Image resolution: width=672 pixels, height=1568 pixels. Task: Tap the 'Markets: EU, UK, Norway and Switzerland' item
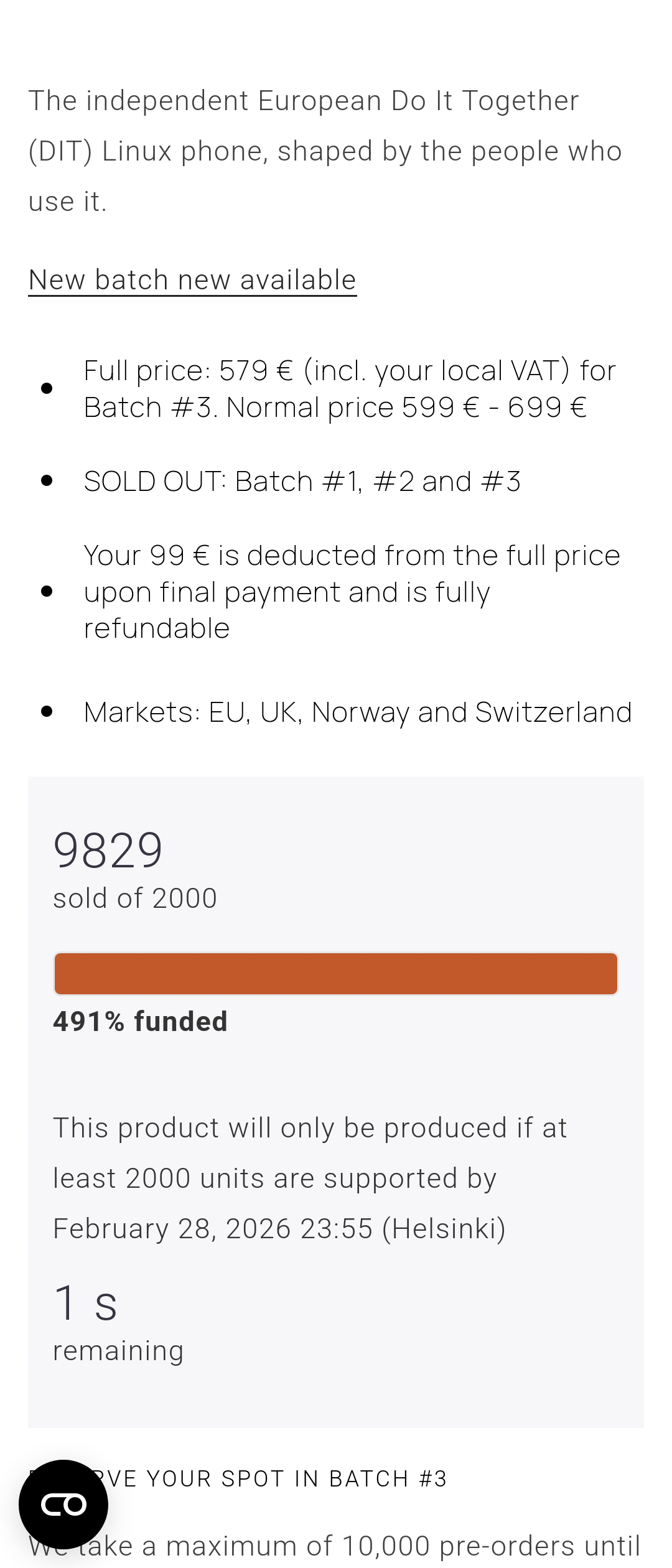(x=358, y=712)
